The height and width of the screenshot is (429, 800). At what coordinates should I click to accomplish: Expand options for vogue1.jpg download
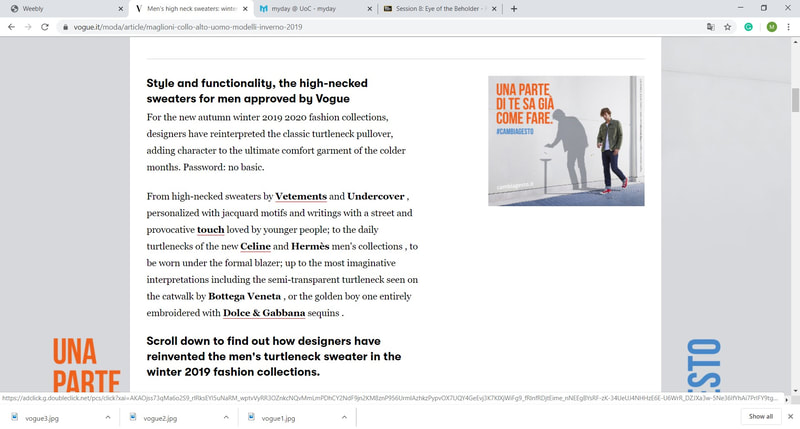(344, 418)
